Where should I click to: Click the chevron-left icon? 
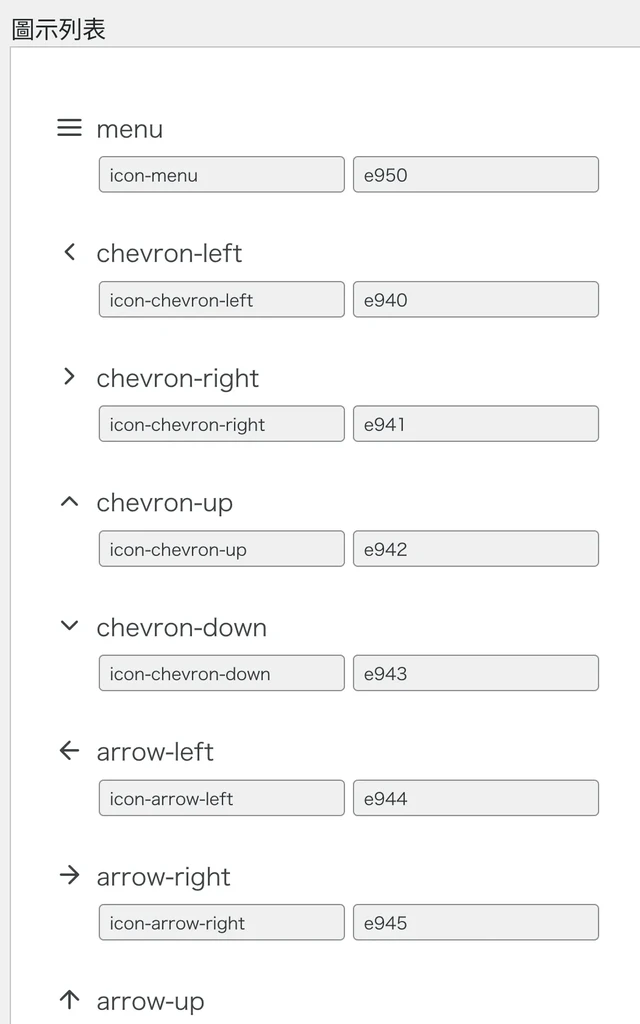69,252
